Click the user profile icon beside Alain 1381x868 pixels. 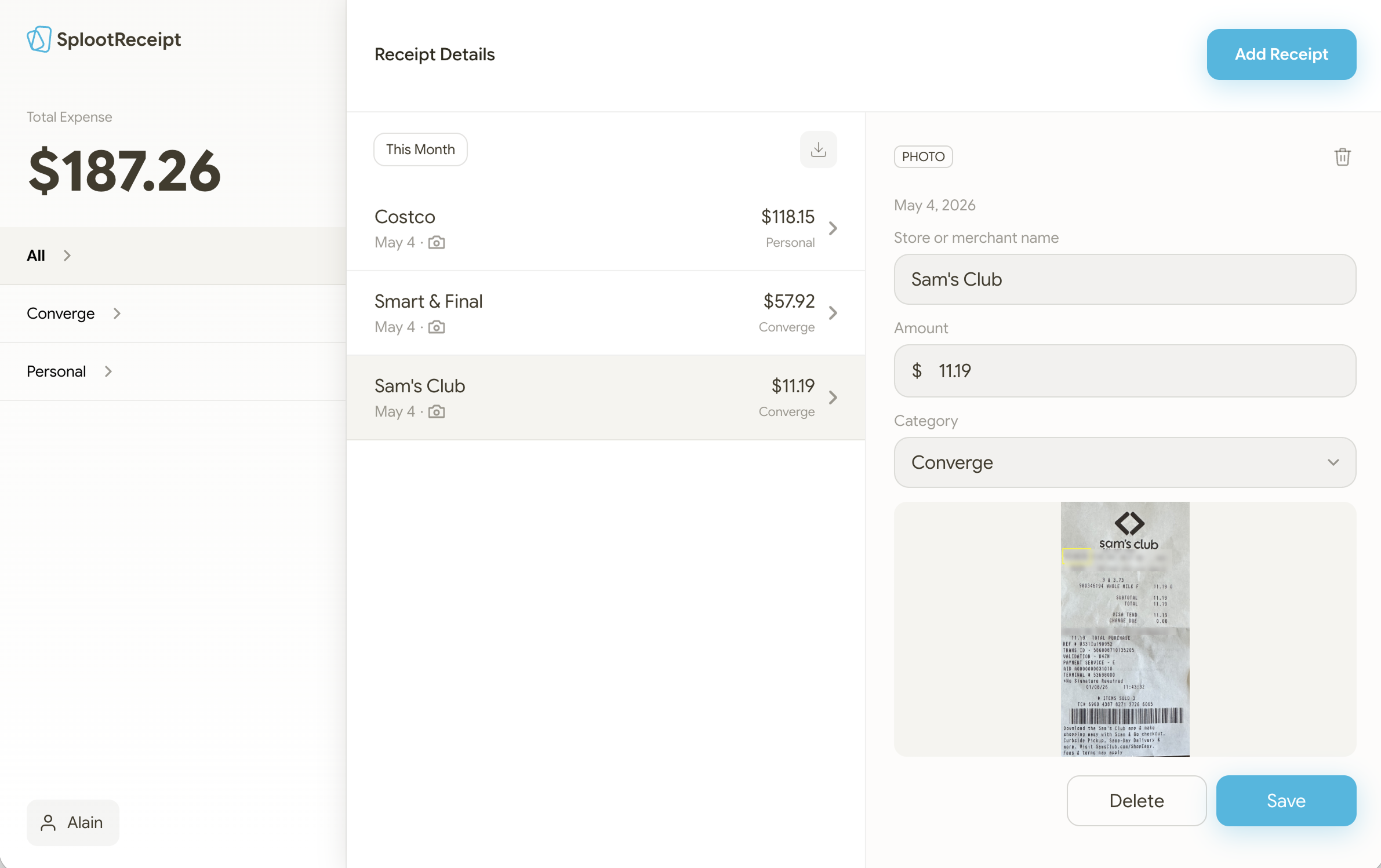tap(49, 822)
